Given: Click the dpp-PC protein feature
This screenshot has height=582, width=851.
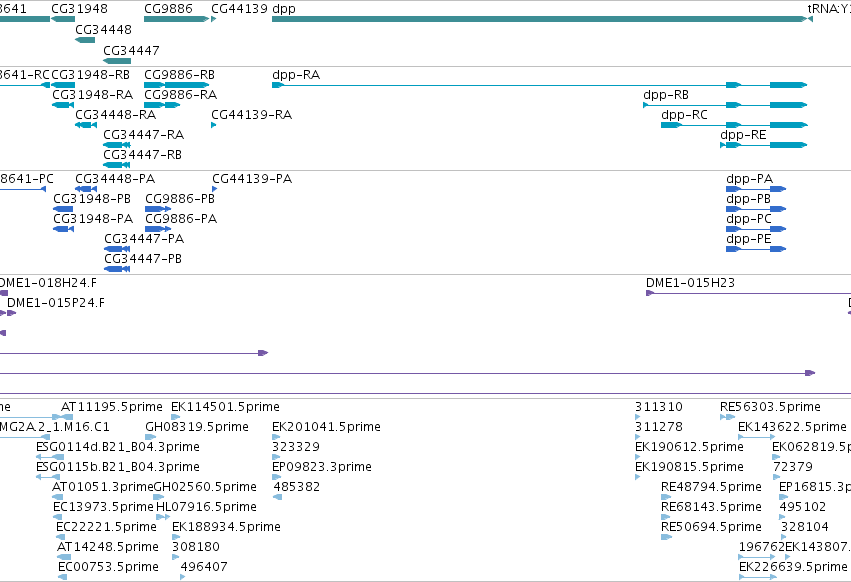Looking at the screenshot, I should coord(756,229).
